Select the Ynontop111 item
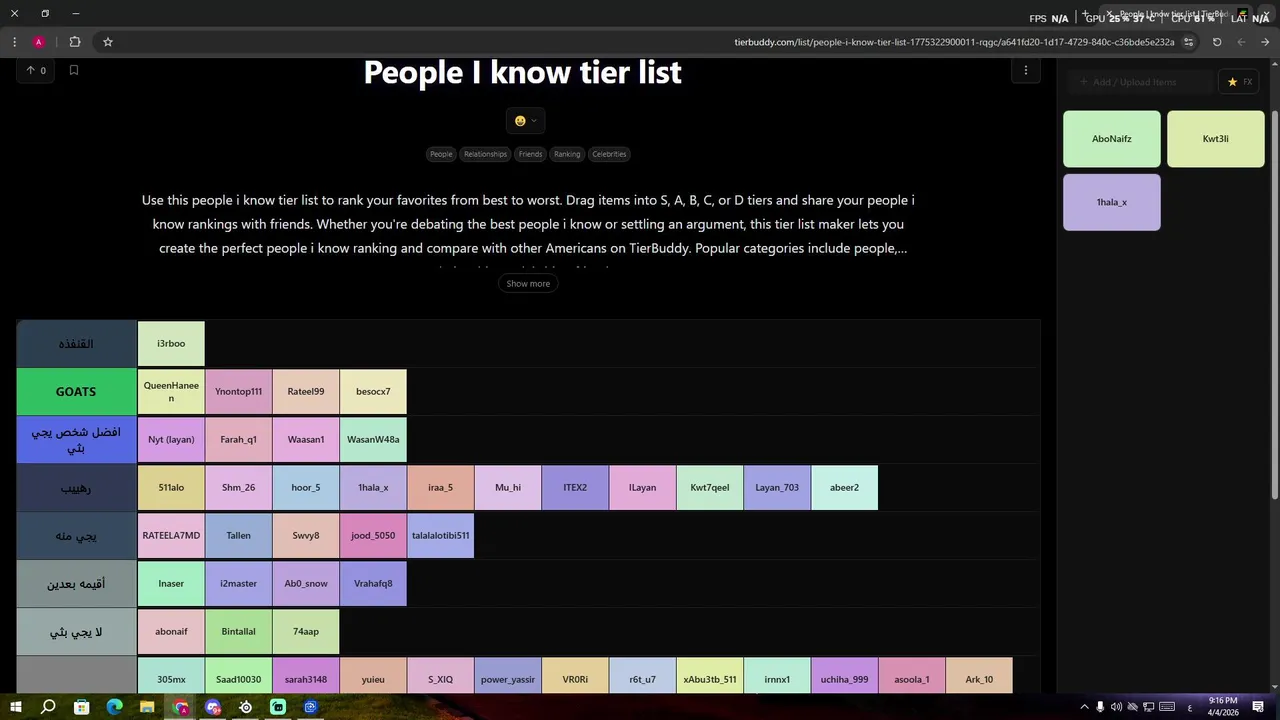This screenshot has height=720, width=1280. 238,392
